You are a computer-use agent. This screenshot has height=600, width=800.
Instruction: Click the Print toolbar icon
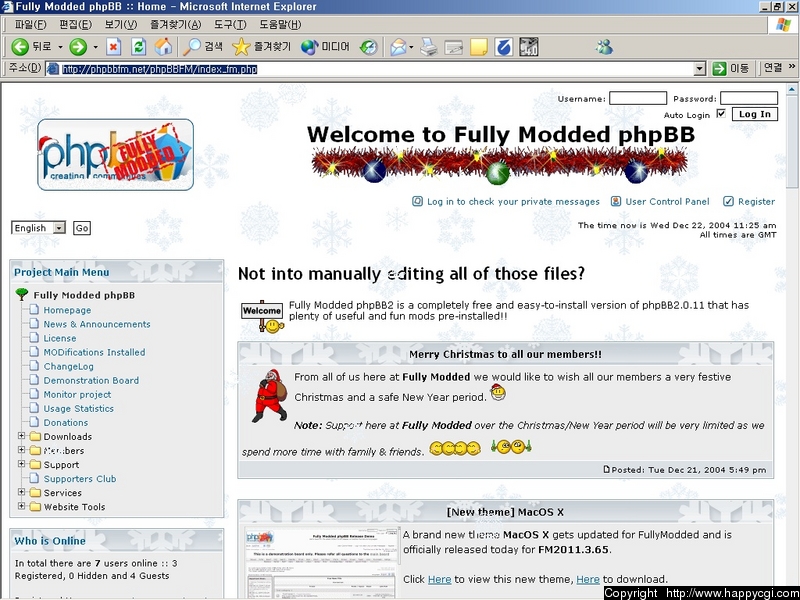pyautogui.click(x=429, y=47)
